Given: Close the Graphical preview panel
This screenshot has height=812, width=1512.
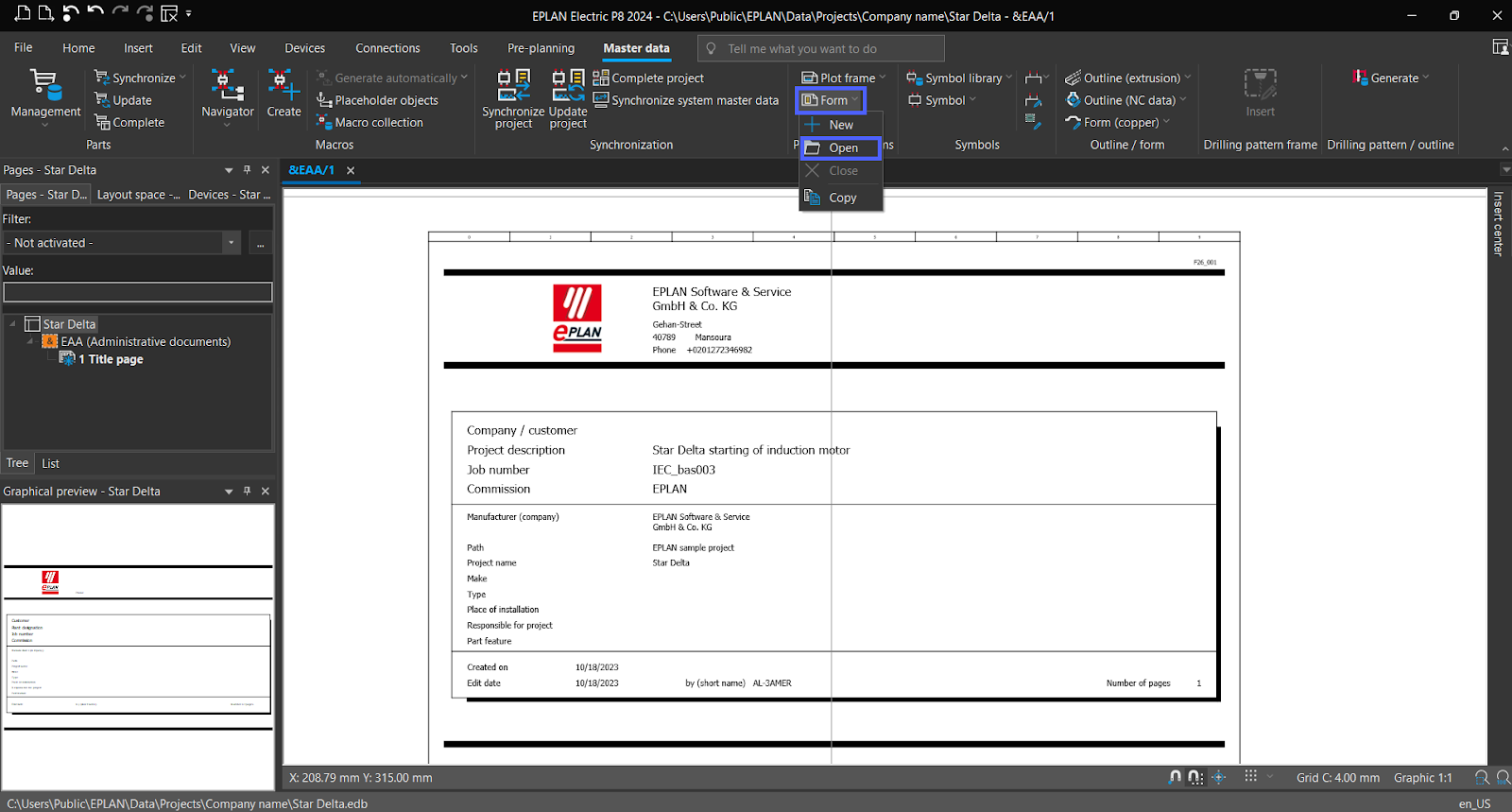Looking at the screenshot, I should tap(266, 492).
